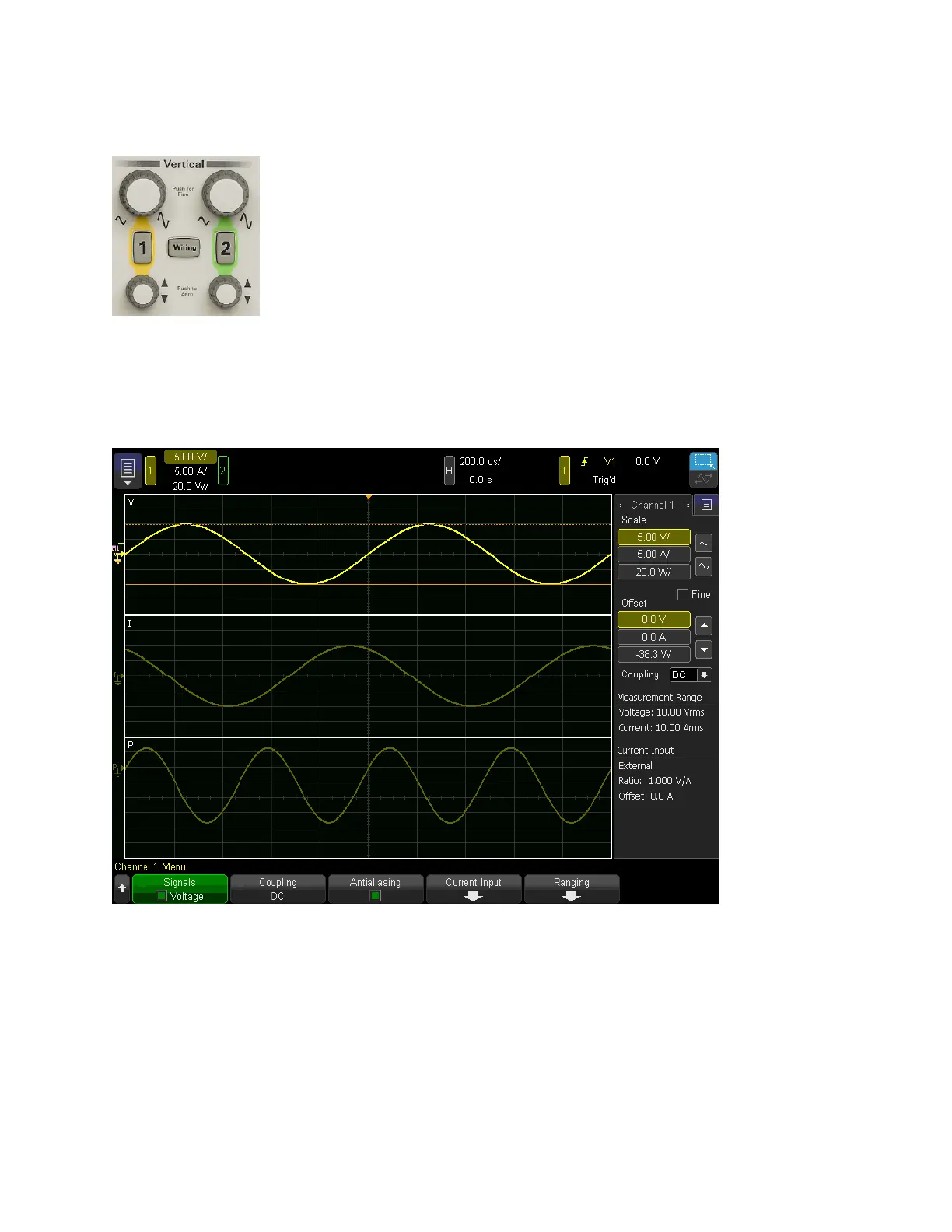This screenshot has height=1232, width=952.
Task: Enable the Fine checkbox
Action: click(683, 594)
